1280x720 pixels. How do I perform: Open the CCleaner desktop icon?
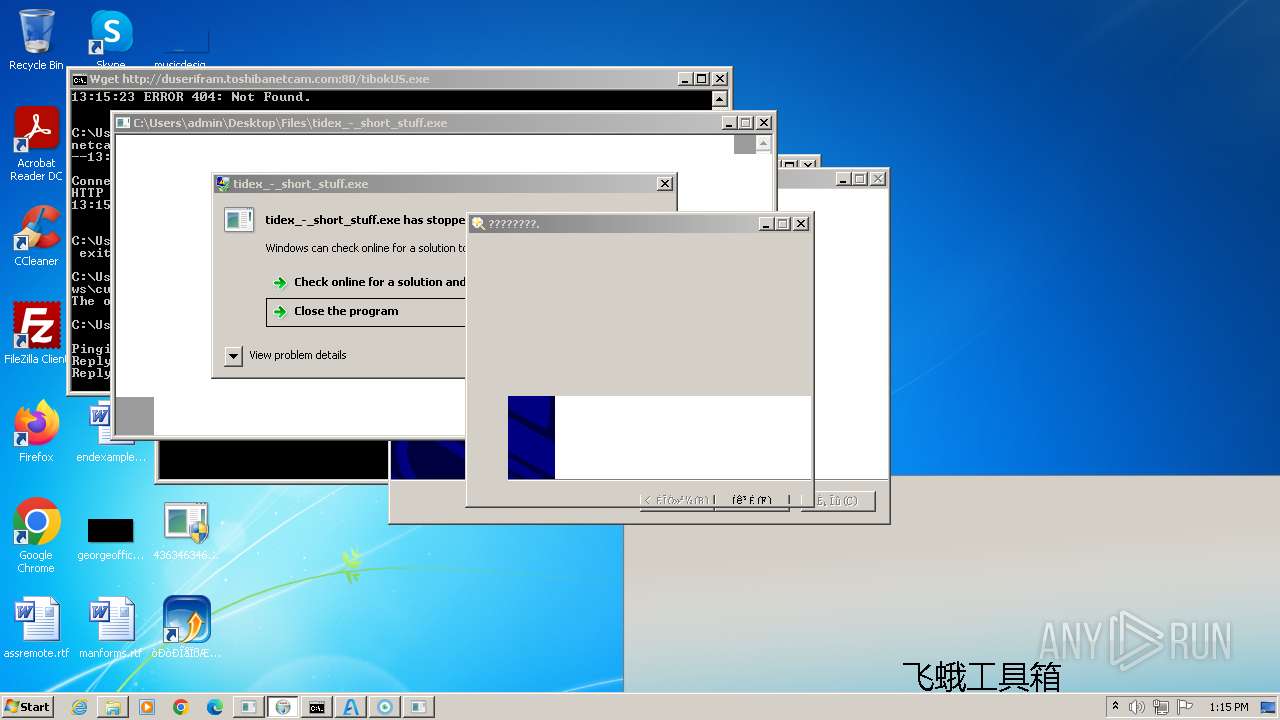(36, 236)
